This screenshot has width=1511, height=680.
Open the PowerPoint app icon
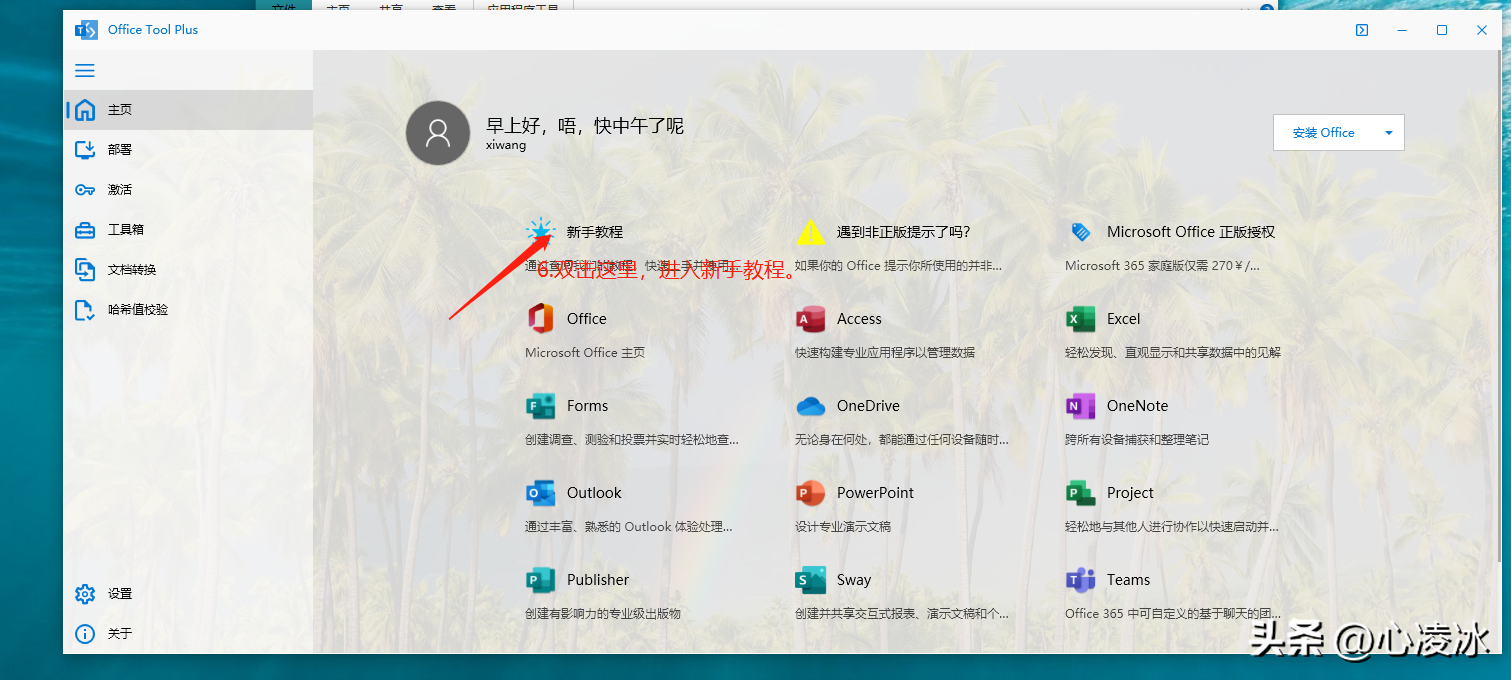[811, 493]
